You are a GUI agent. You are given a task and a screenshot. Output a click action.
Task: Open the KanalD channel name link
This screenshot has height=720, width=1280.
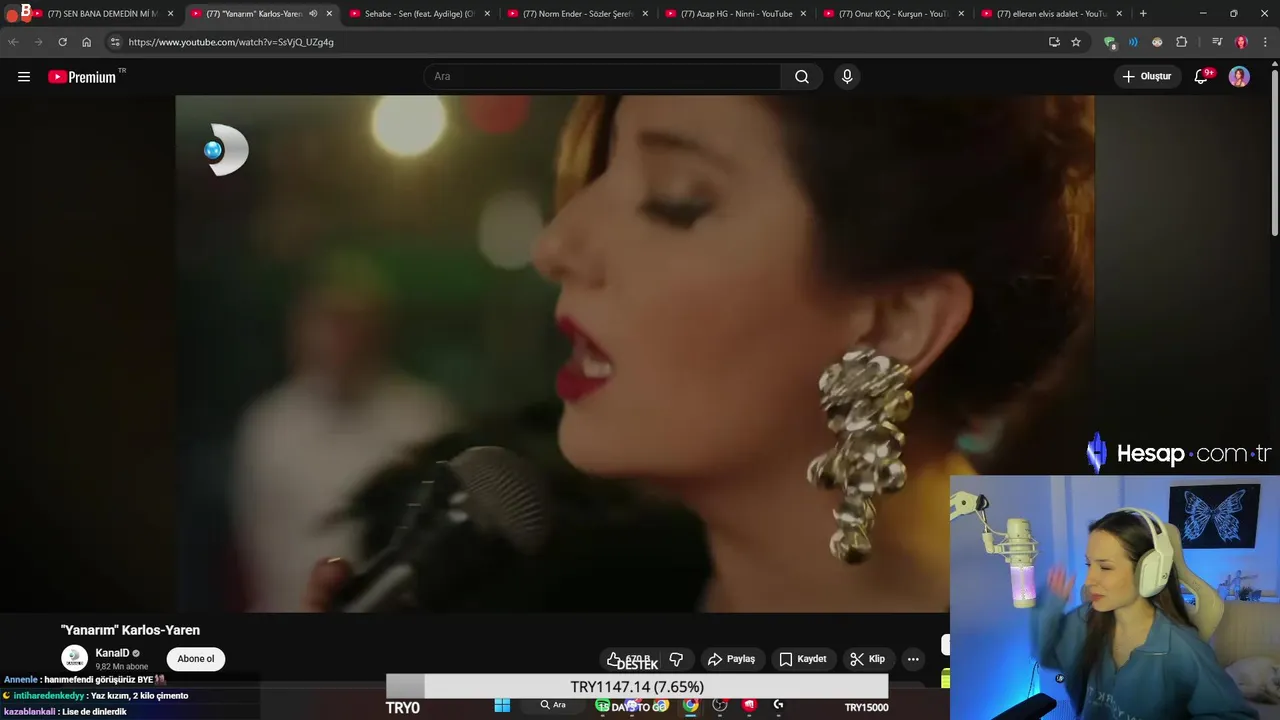click(112, 653)
